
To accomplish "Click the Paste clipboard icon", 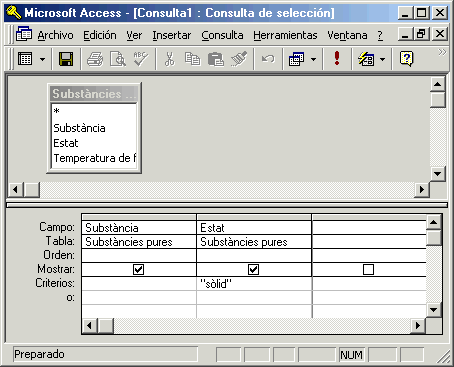I will point(215,59).
